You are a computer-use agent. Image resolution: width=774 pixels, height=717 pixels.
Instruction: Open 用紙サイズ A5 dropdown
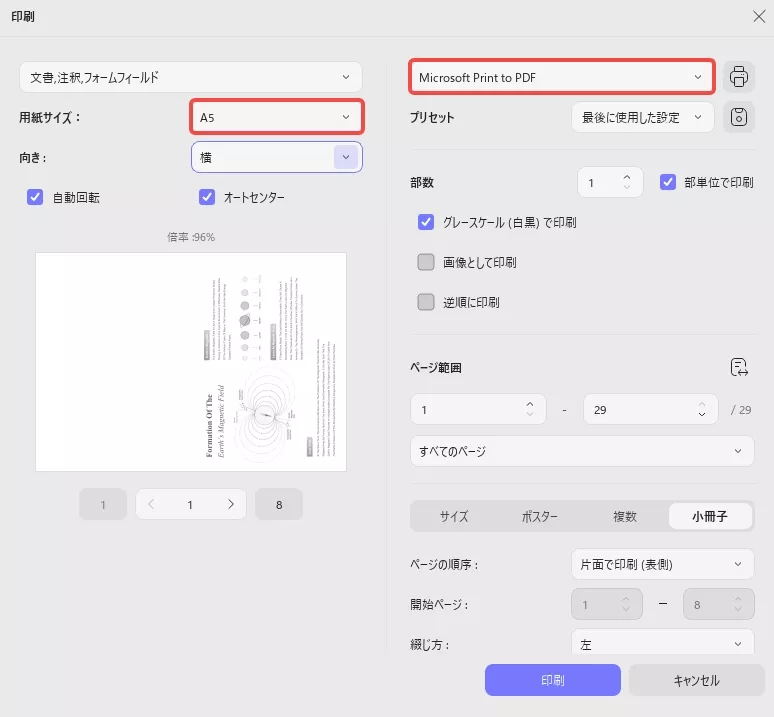(x=276, y=117)
